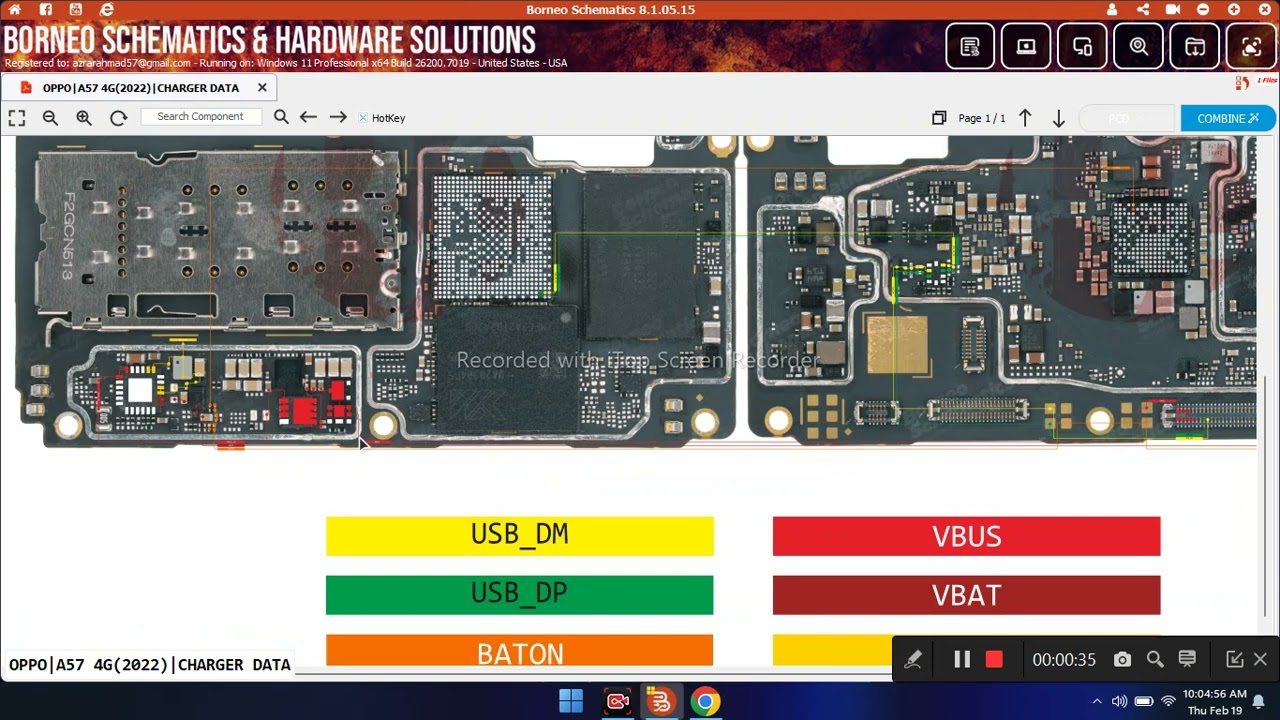Select the red VBUS legend swatch
Image resolution: width=1280 pixels, height=720 pixels.
point(967,536)
